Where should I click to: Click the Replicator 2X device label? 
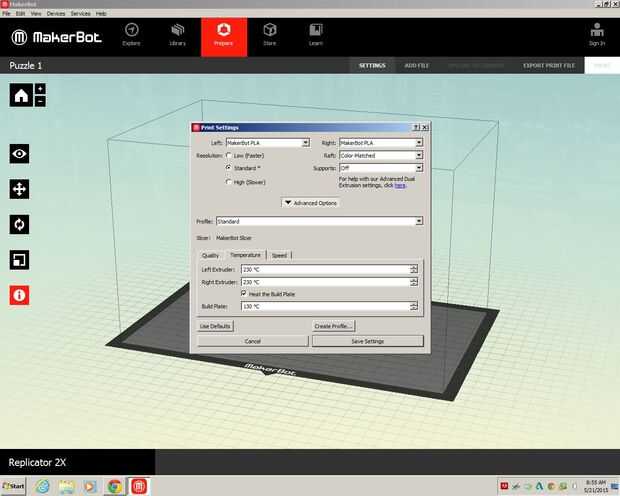tap(38, 462)
